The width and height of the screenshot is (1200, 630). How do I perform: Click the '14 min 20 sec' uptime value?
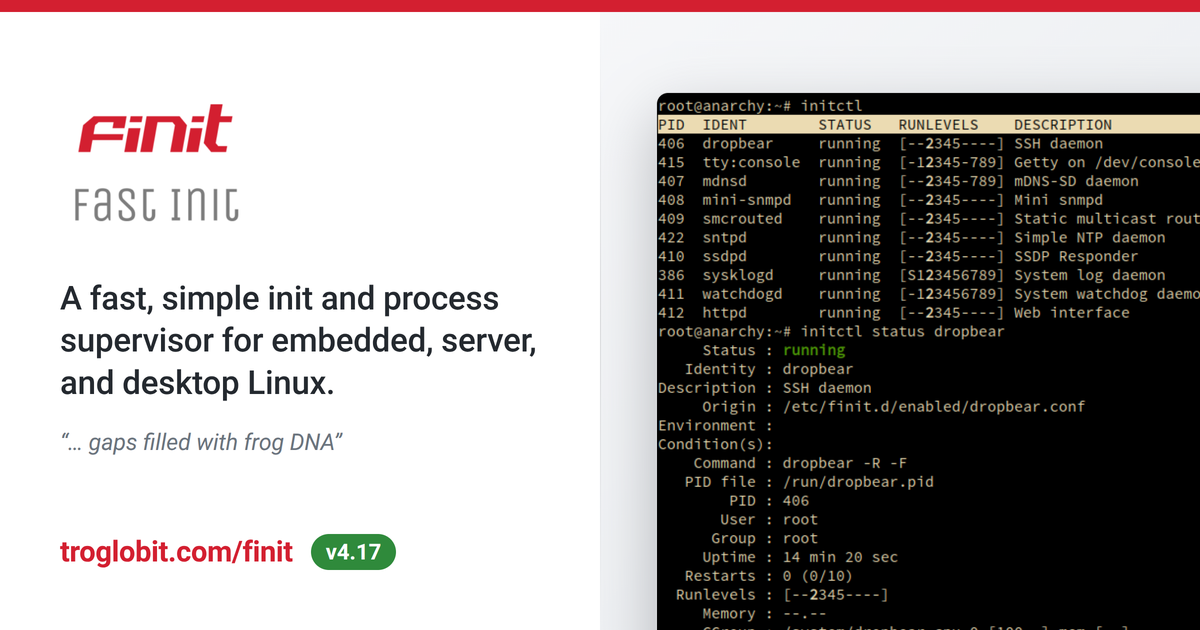(841, 558)
